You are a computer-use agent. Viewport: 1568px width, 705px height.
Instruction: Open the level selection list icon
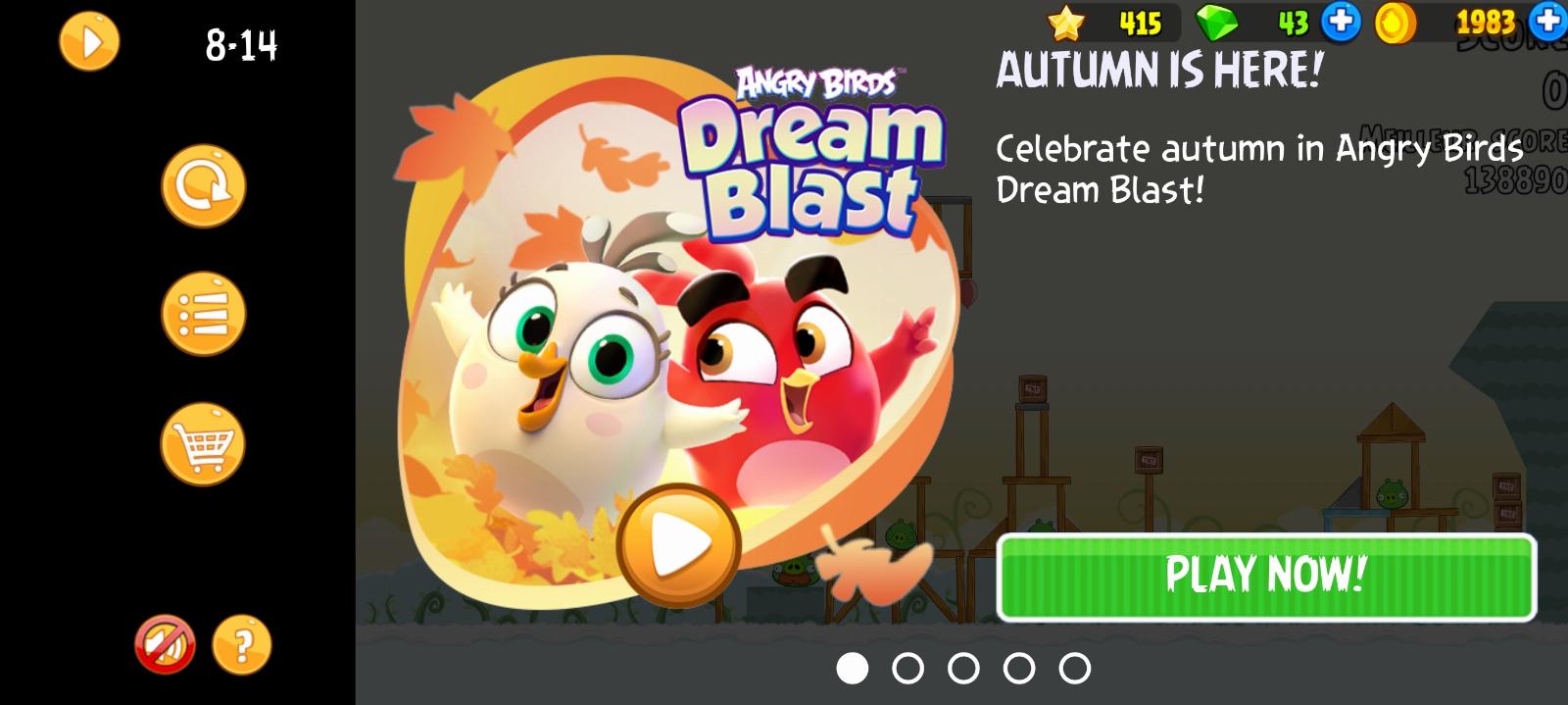click(203, 314)
